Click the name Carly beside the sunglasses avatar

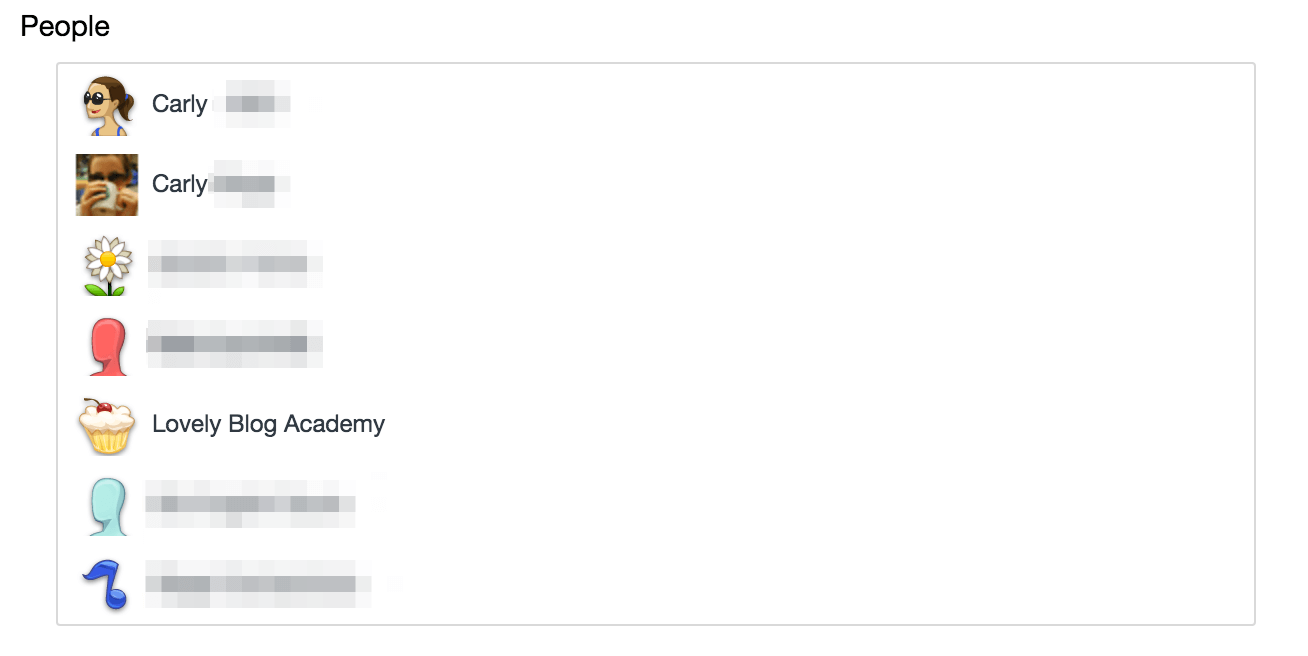pyautogui.click(x=180, y=104)
